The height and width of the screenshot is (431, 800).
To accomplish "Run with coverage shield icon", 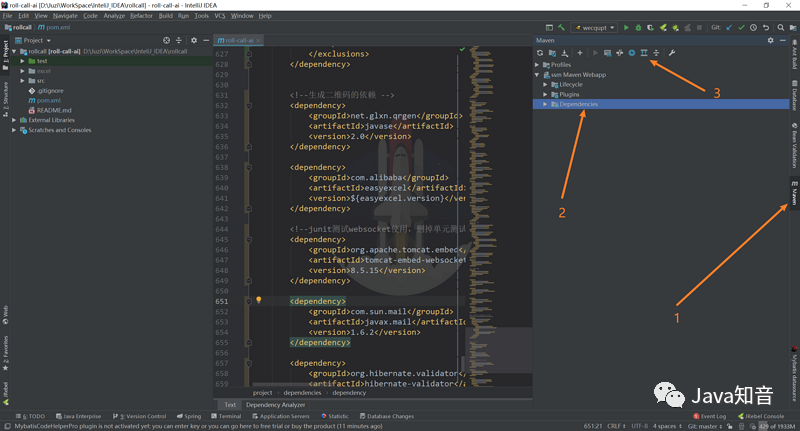I will [651, 28].
